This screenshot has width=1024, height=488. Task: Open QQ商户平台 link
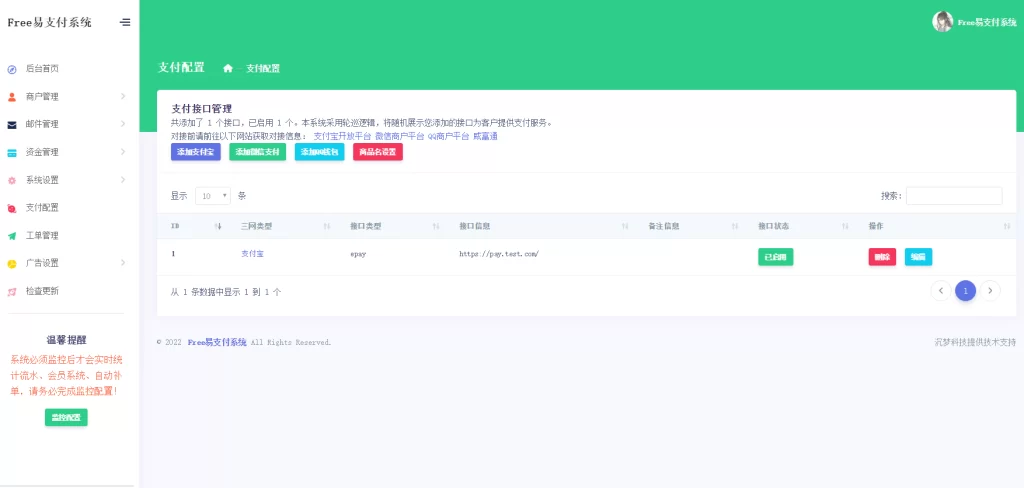point(449,137)
